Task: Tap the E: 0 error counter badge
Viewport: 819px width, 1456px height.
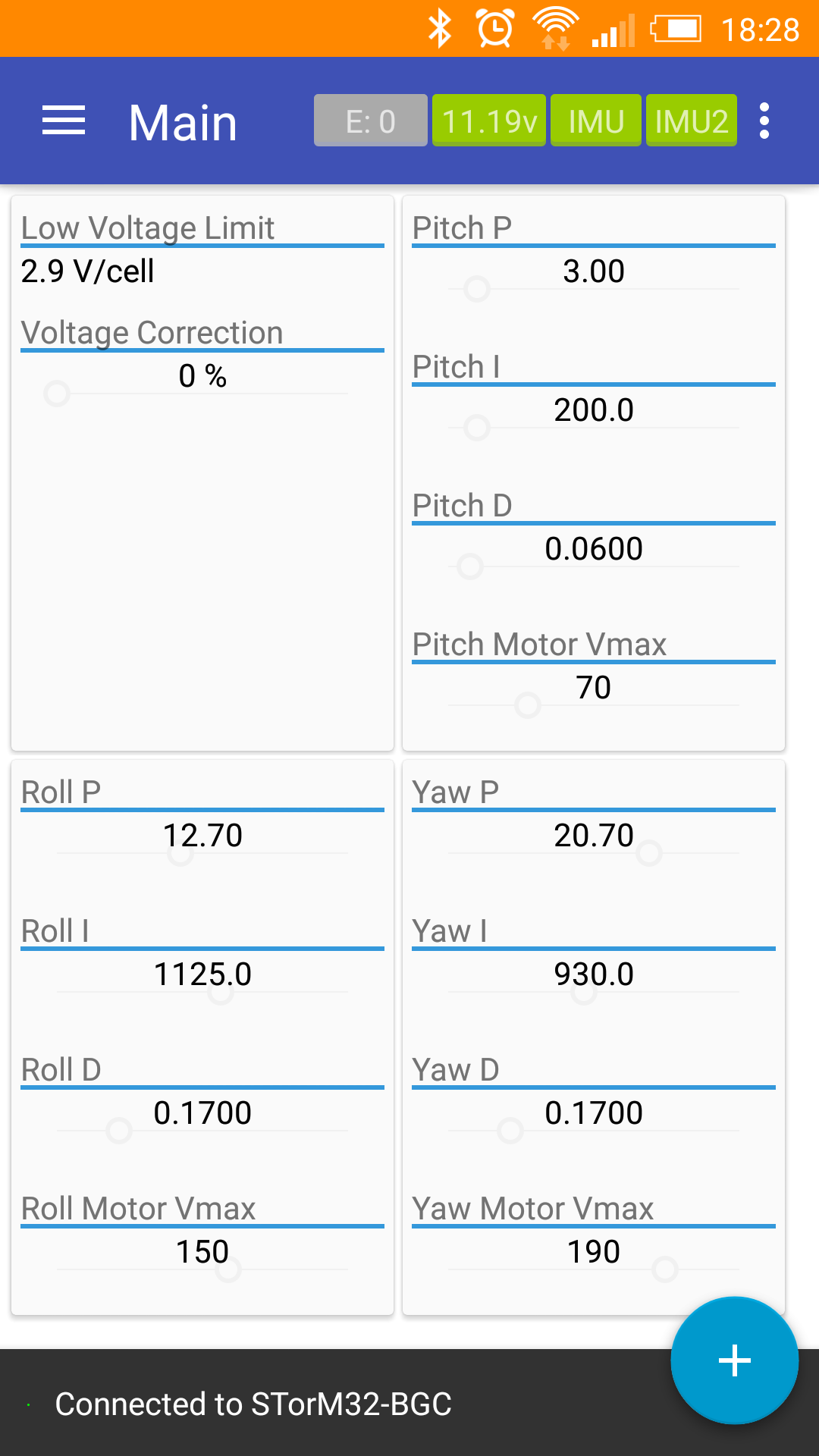Action: click(370, 121)
